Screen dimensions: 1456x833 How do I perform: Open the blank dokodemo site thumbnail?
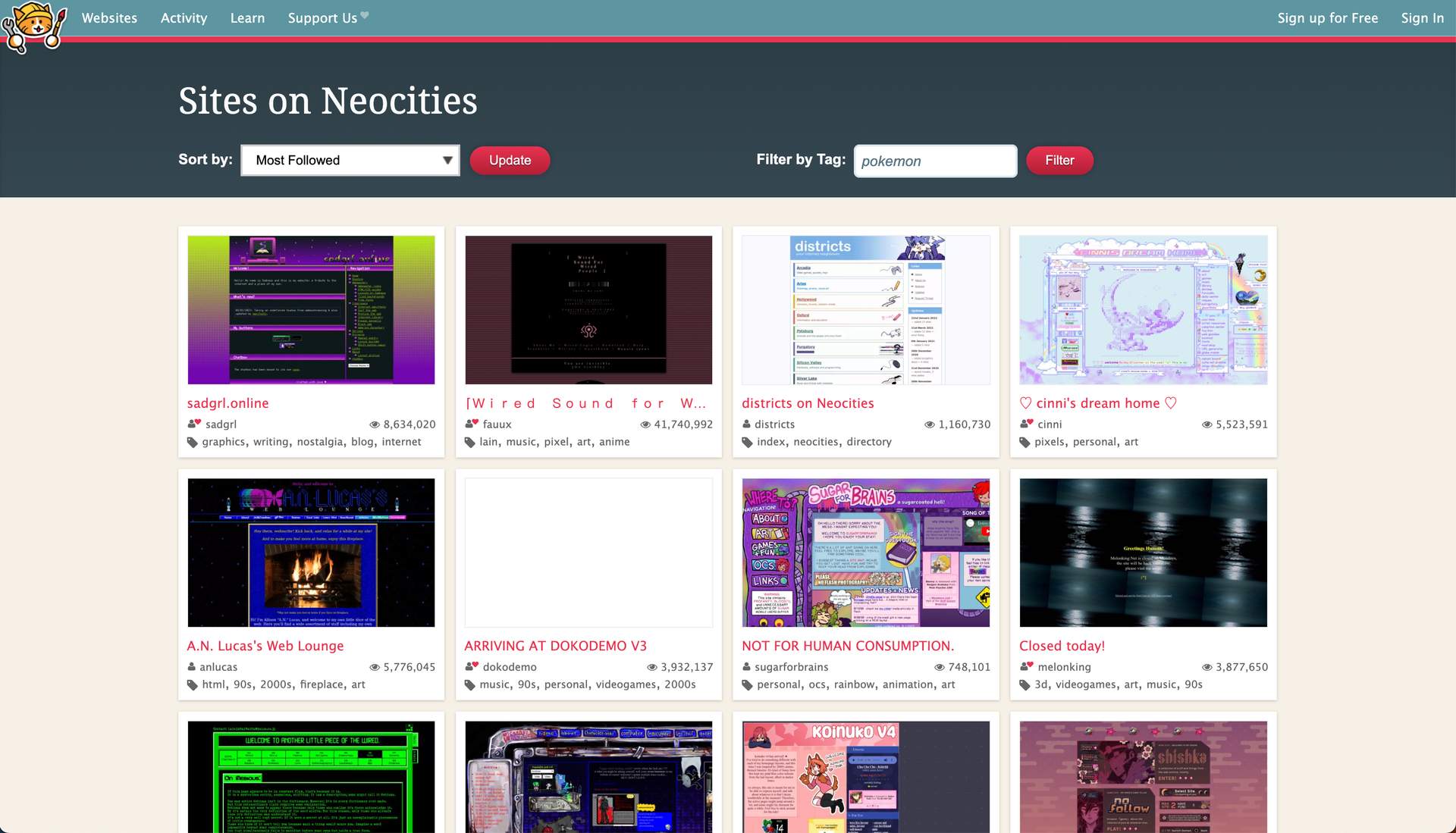point(588,552)
